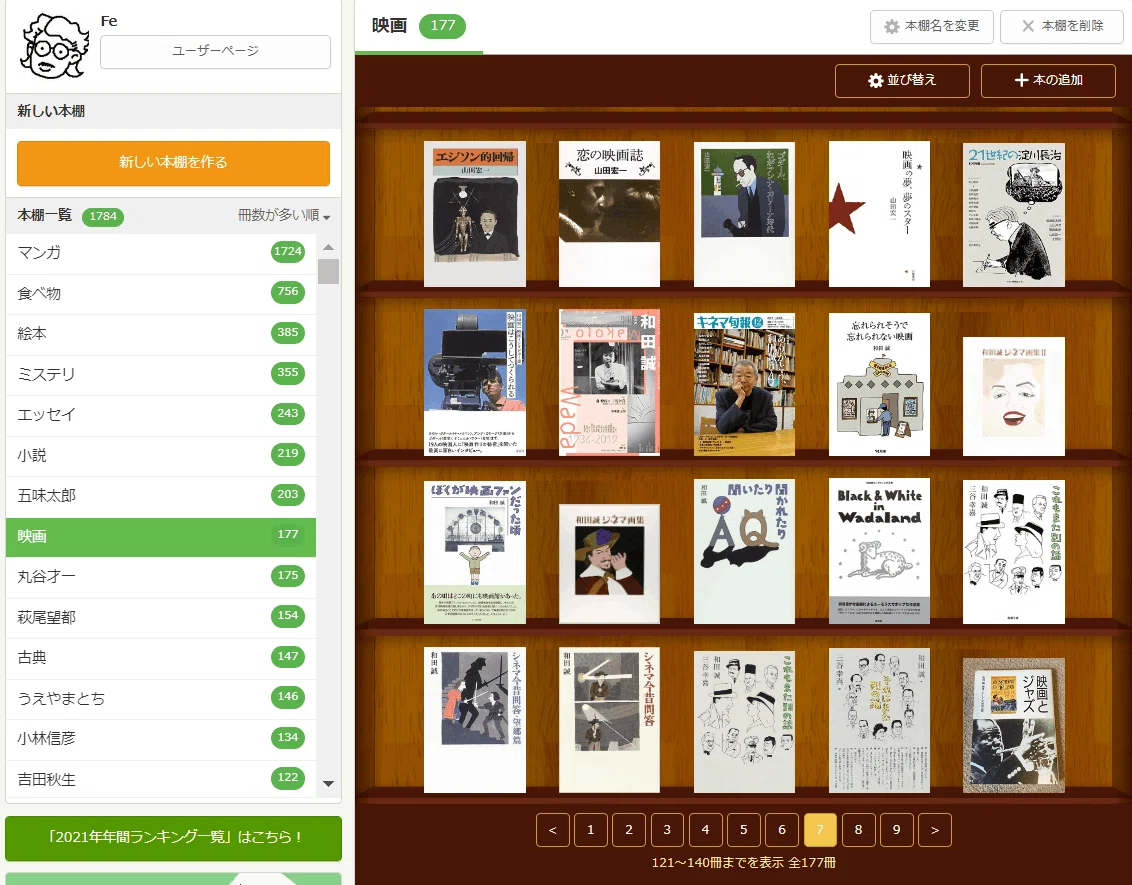The height and width of the screenshot is (885, 1132).
Task: Open the ぼくが映画ファンだった頃 cover
Action: 474,552
